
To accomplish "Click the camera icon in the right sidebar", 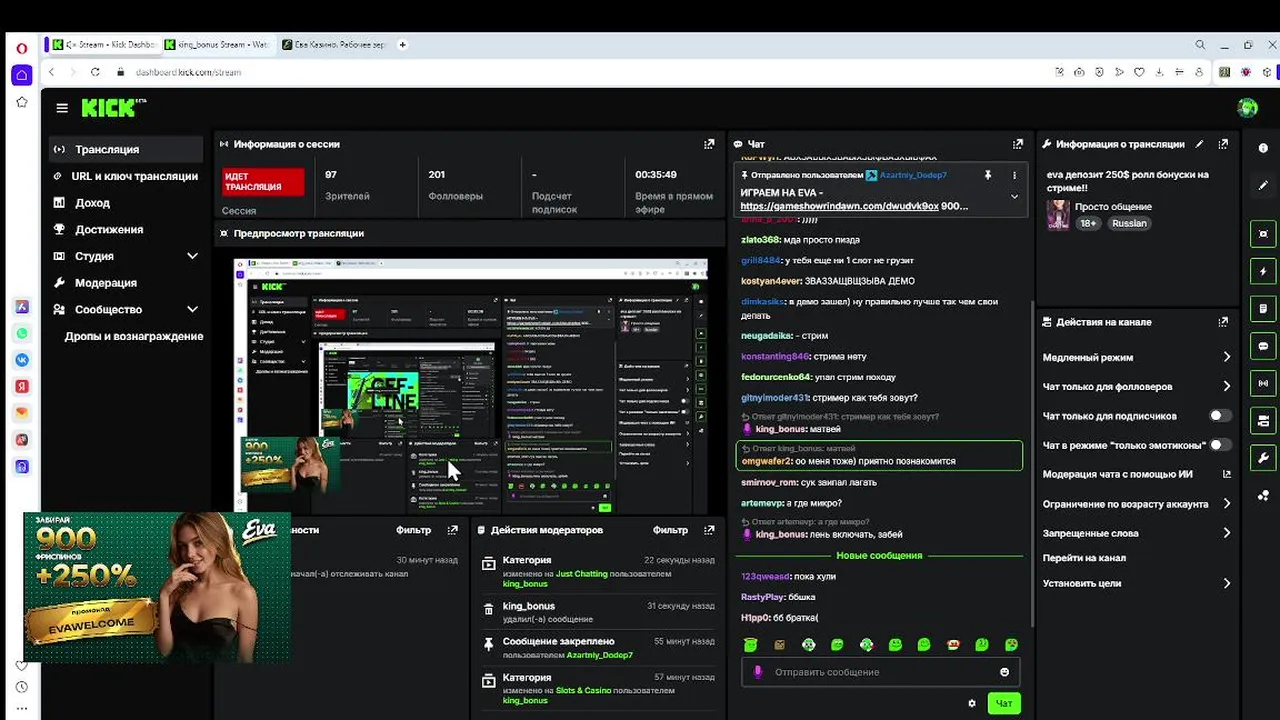I will (1263, 420).
